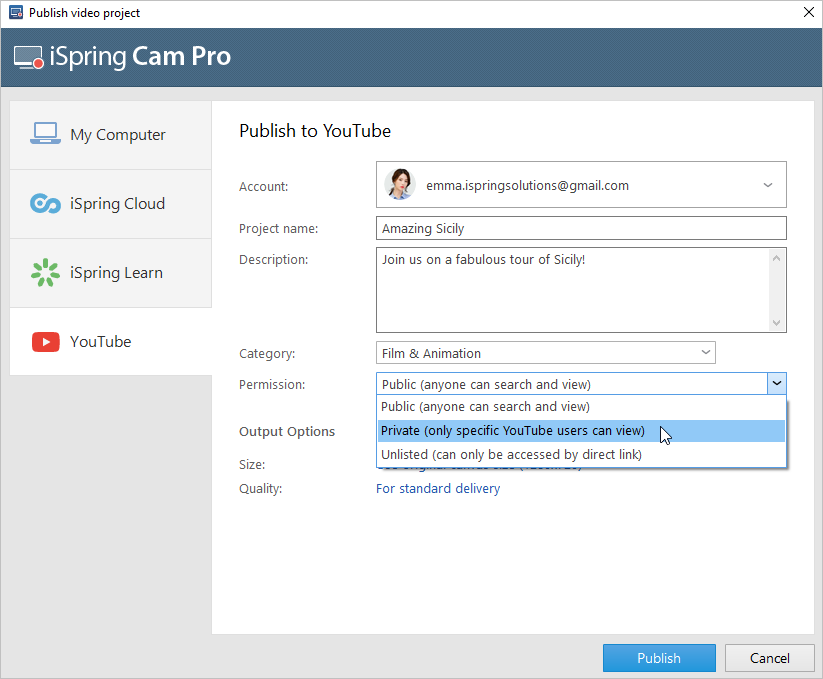Click the 'Description:' field label

(273, 260)
